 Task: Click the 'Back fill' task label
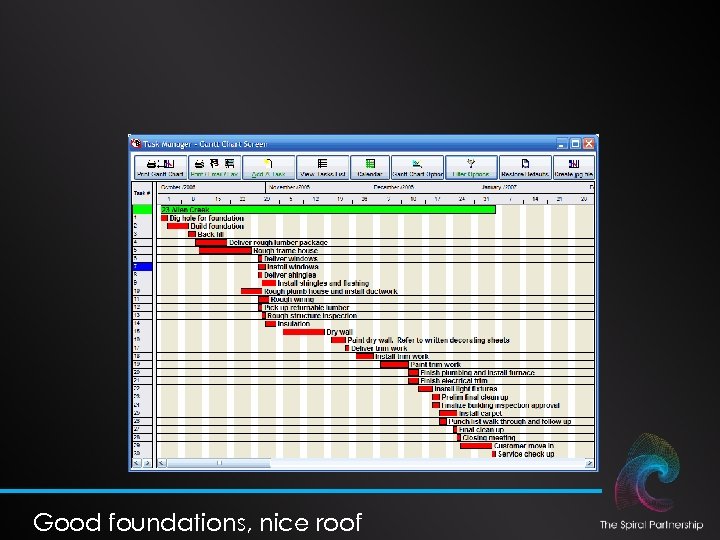211,234
